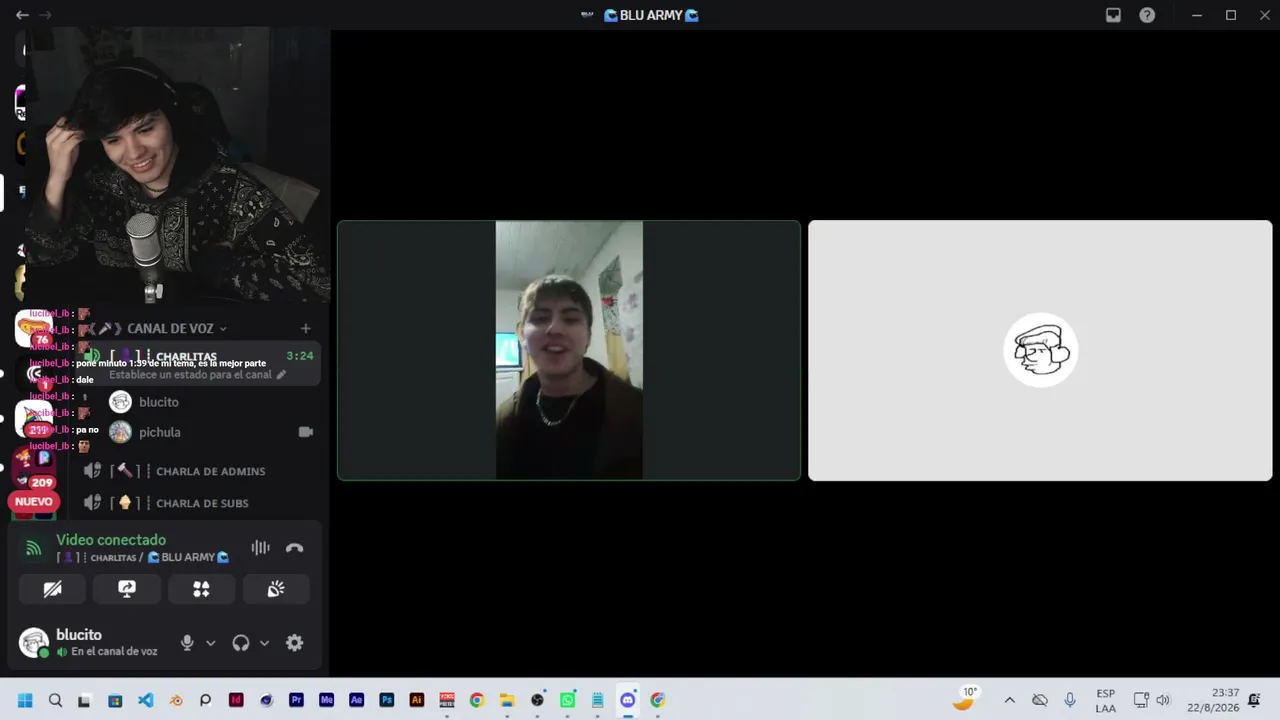Open Adobe InDesign from taskbar
The height and width of the screenshot is (720, 1280).
[x=236, y=700]
